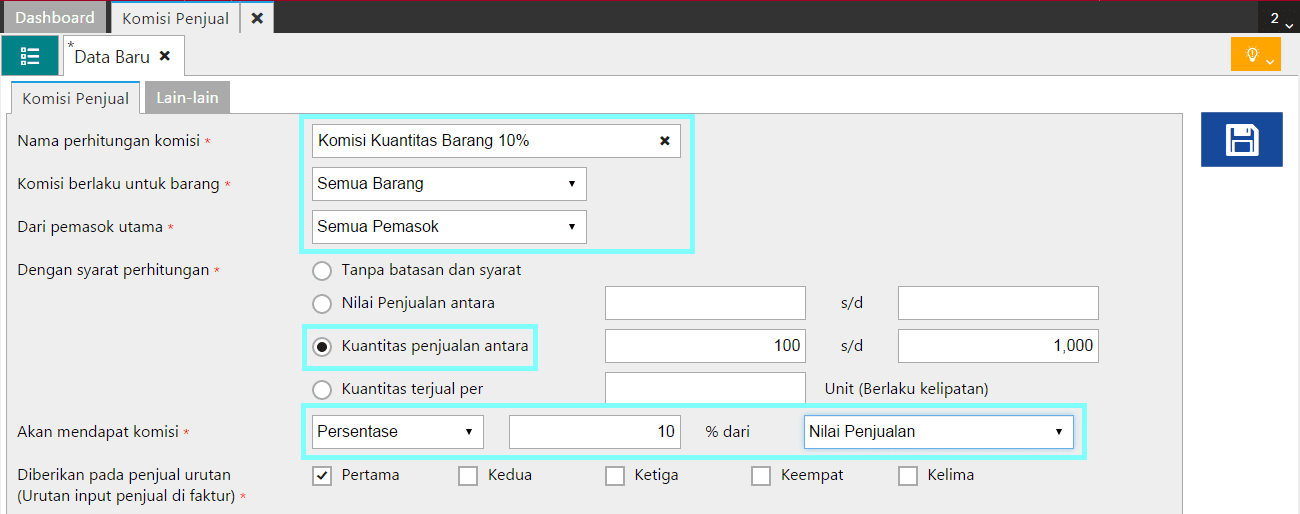Switch to the Lain-lain tab
This screenshot has height=514, width=1300.
click(188, 97)
